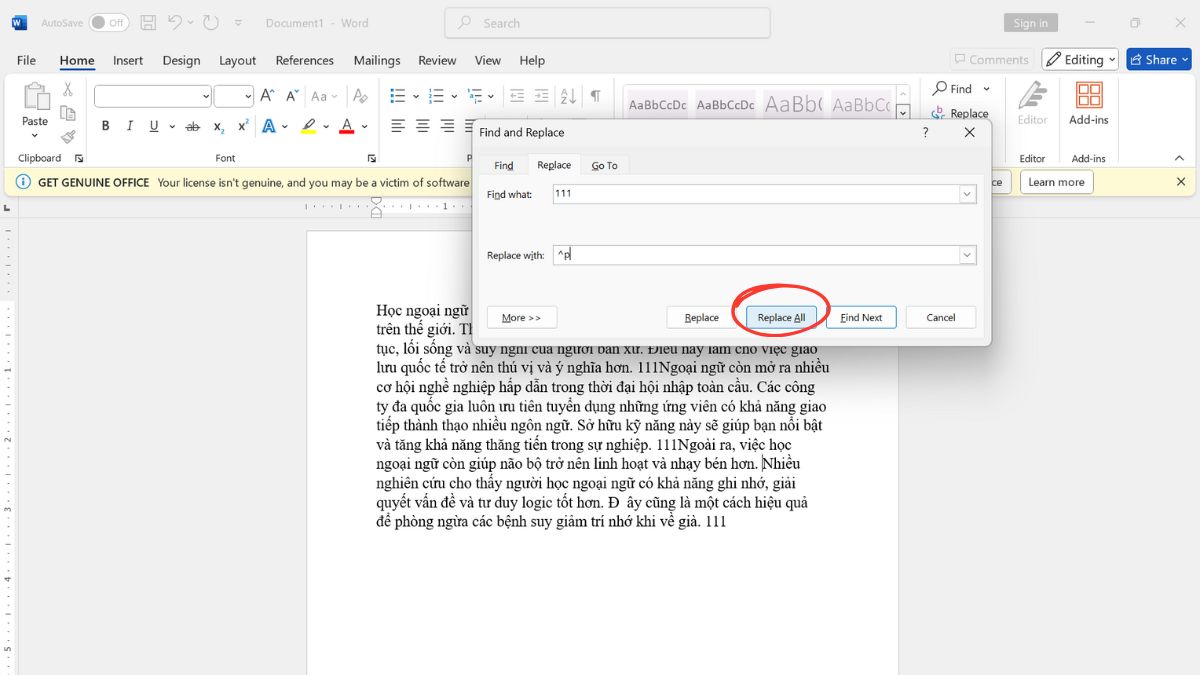The image size is (1200, 675).
Task: Click the numbered list icon
Action: pos(438,96)
